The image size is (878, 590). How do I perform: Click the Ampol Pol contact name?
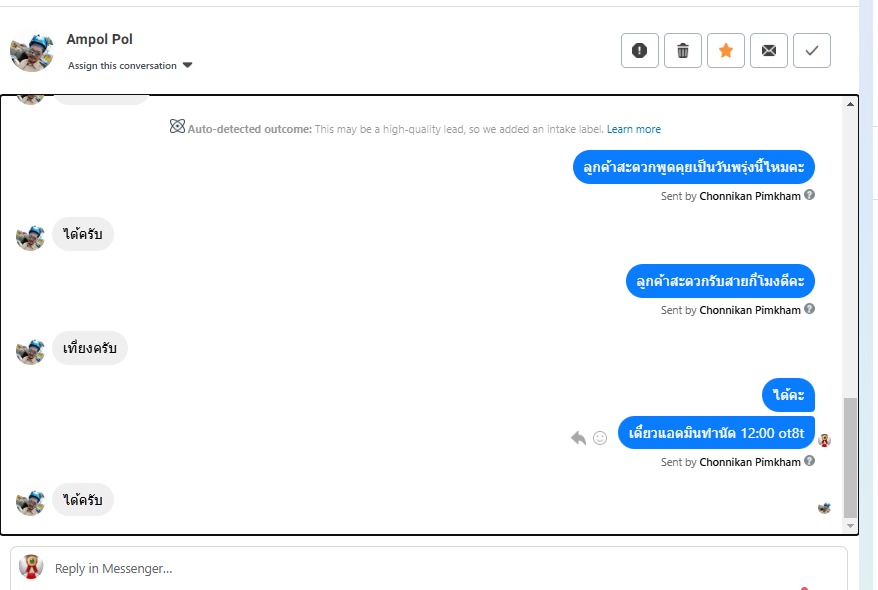tap(99, 39)
